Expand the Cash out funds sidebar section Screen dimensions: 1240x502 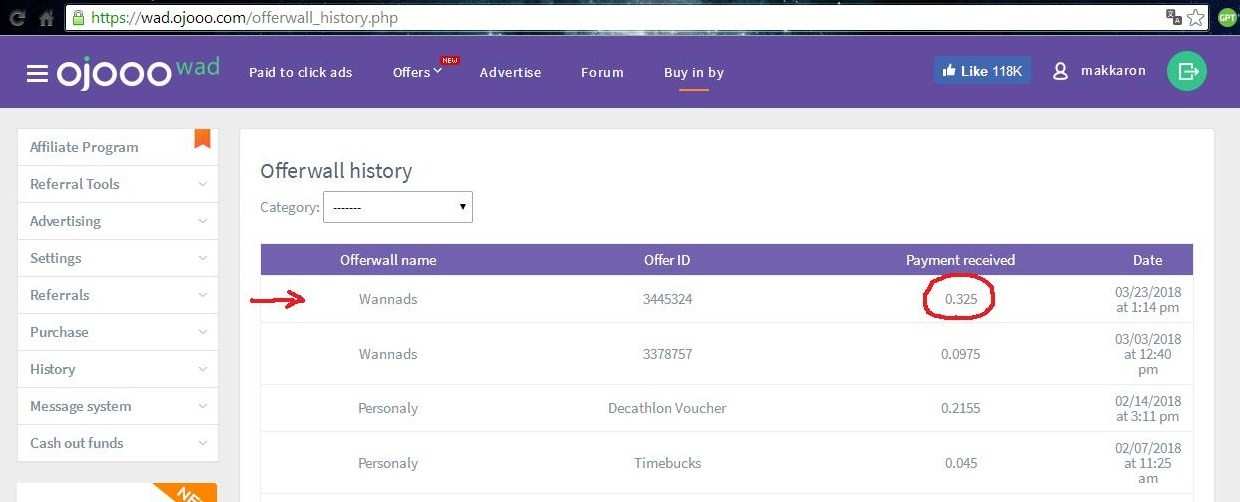click(118, 443)
